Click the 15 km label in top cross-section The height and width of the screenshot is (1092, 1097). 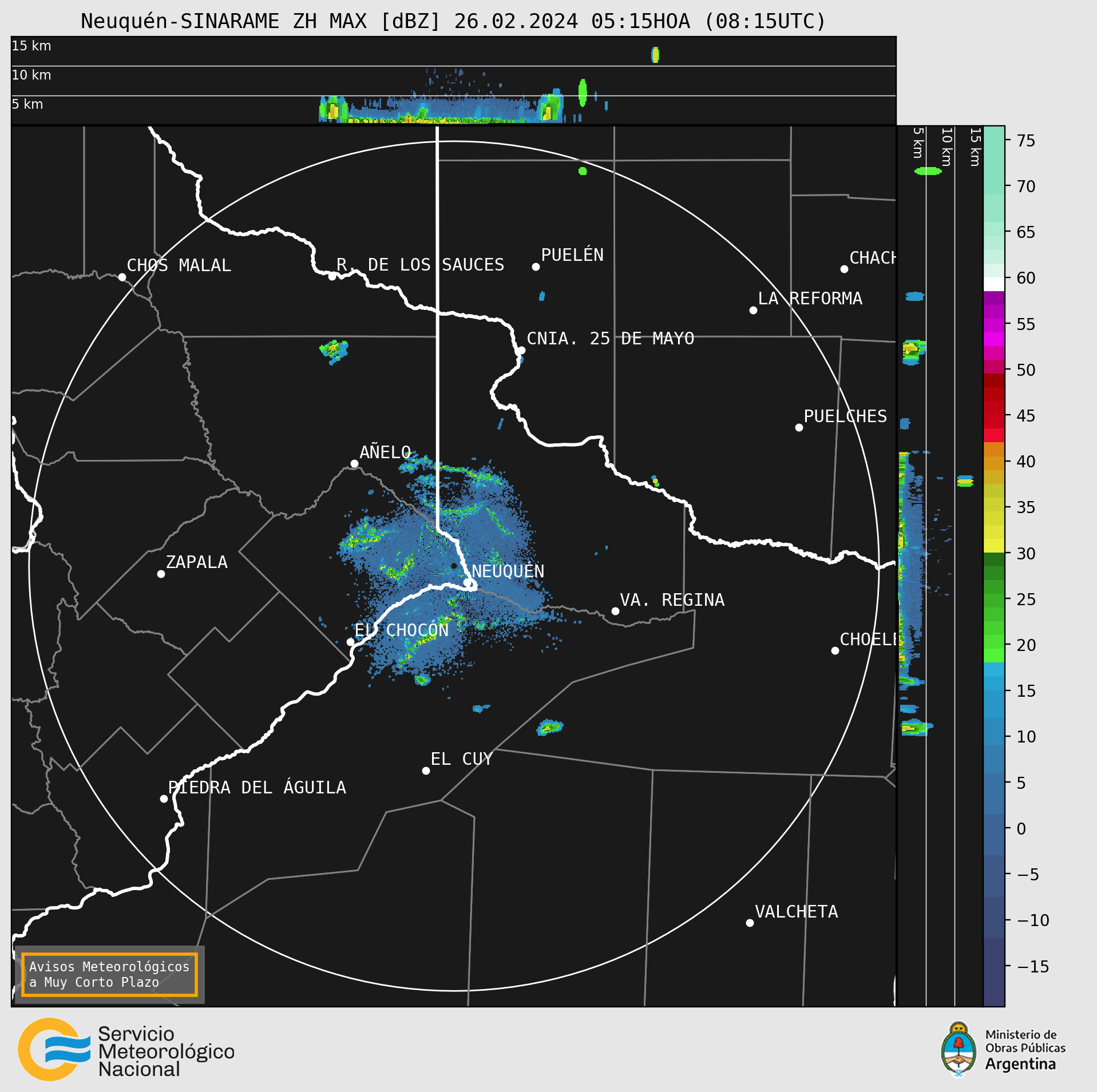[x=31, y=46]
